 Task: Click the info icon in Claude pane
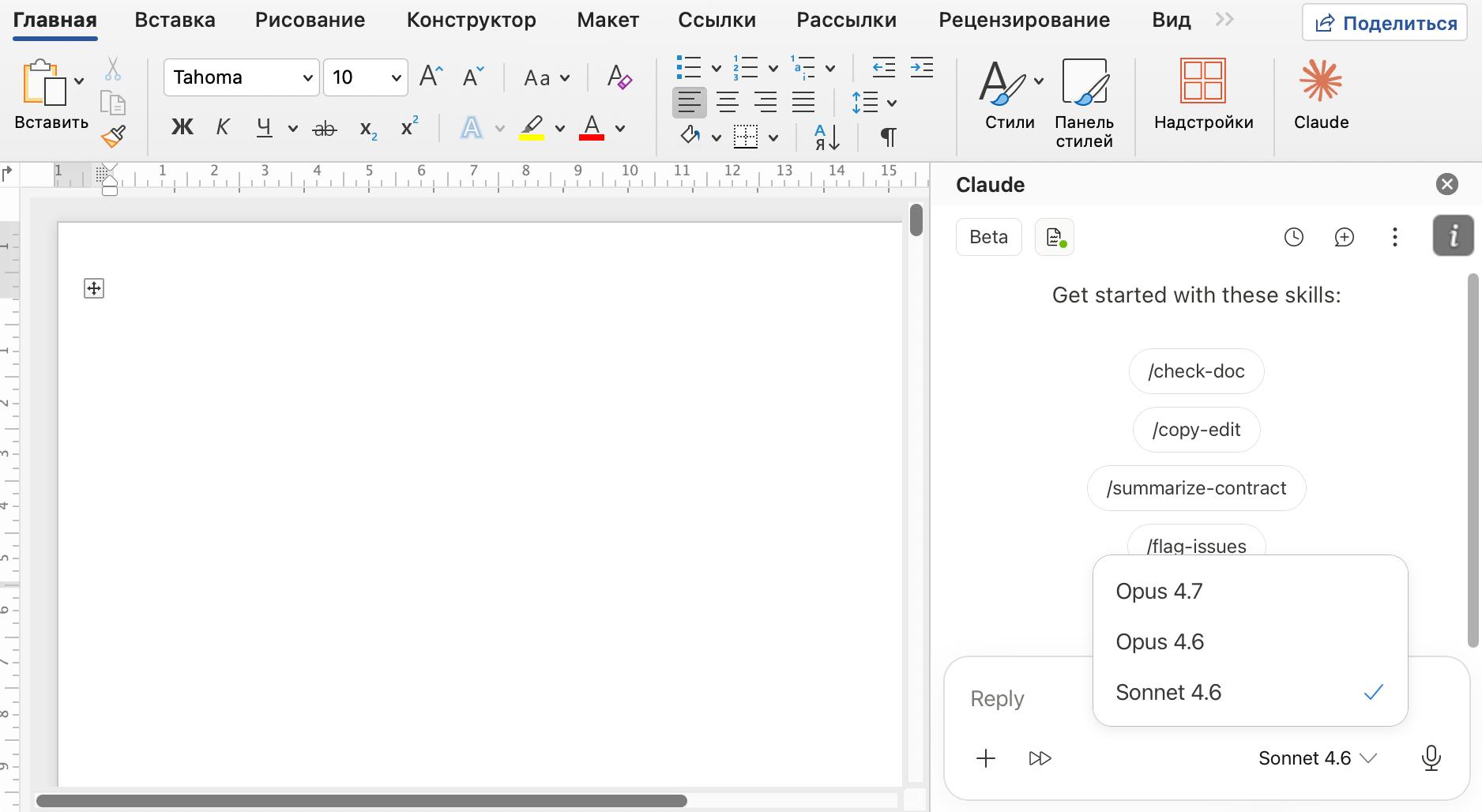click(1453, 235)
